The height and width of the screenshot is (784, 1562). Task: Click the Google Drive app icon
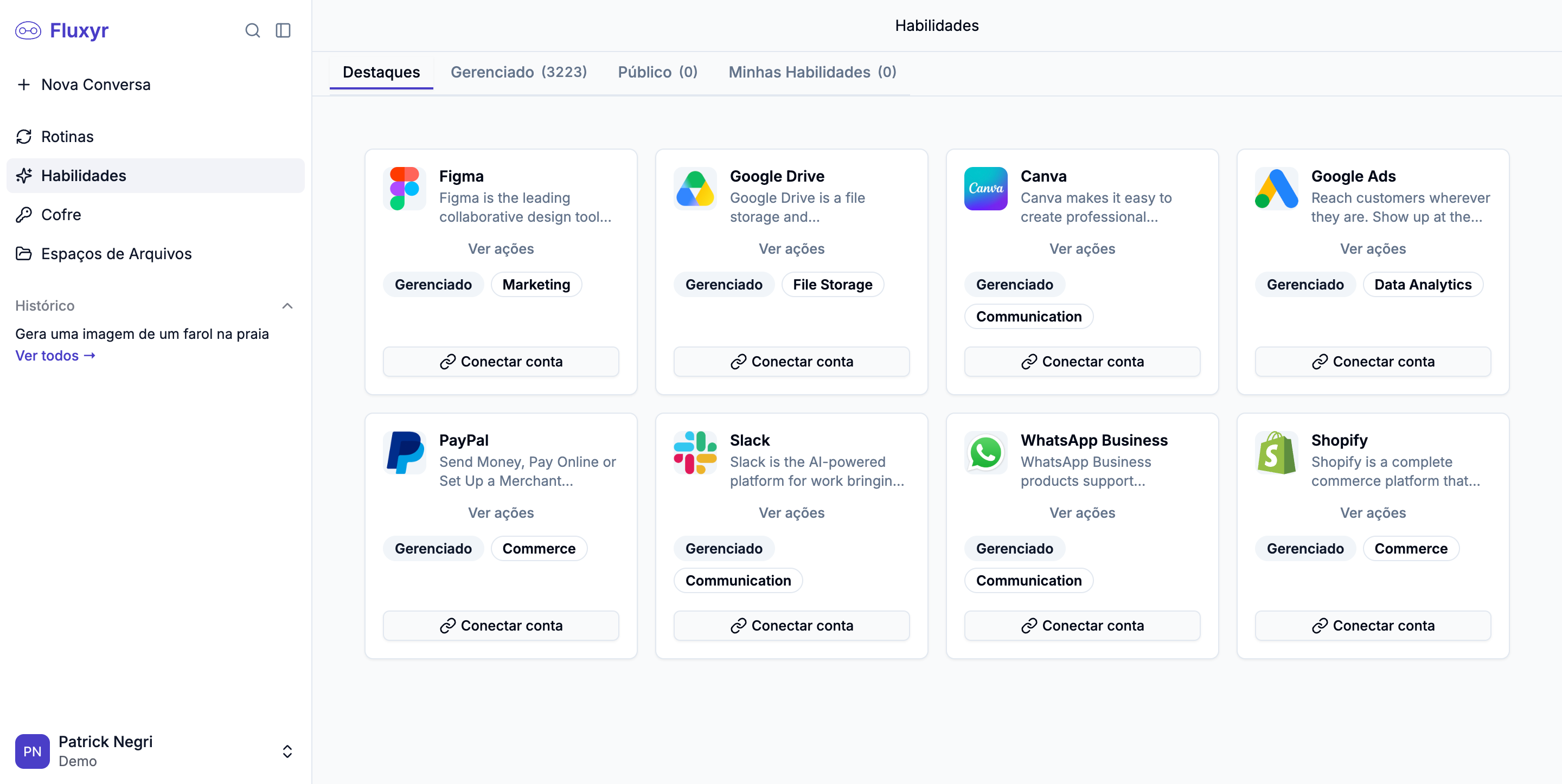pos(695,189)
